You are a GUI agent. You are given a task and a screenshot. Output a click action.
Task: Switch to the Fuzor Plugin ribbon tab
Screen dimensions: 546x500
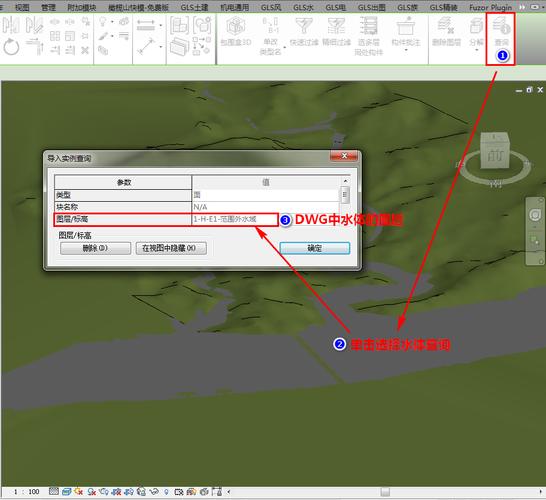490,7
